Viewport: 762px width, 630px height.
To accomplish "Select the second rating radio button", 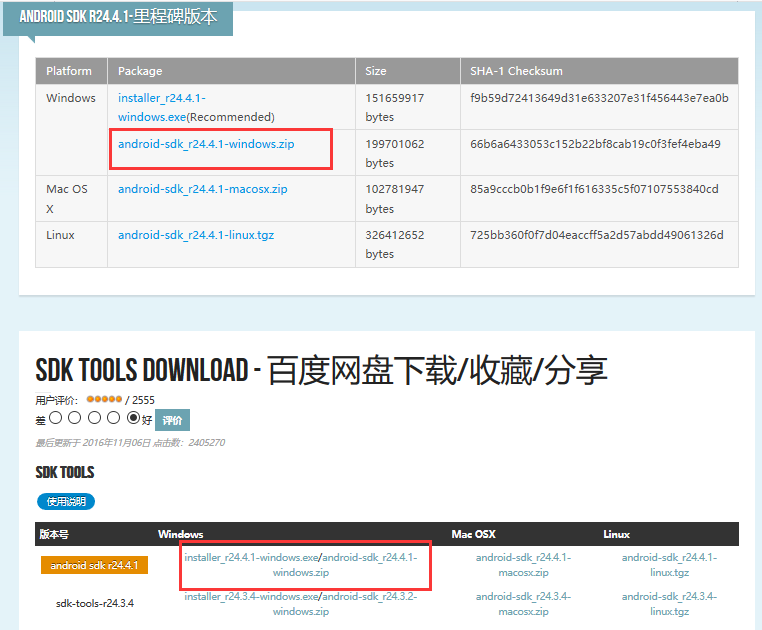I will pos(74,418).
